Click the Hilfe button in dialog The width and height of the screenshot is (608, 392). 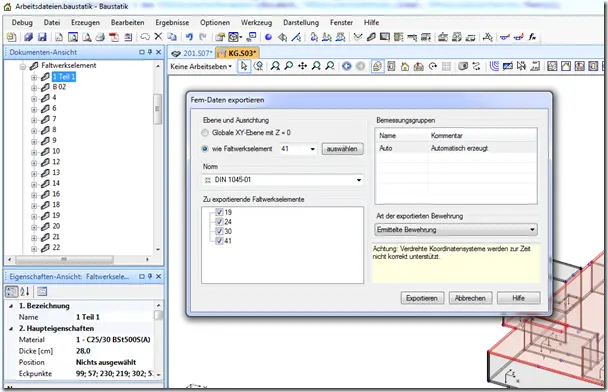tap(518, 298)
